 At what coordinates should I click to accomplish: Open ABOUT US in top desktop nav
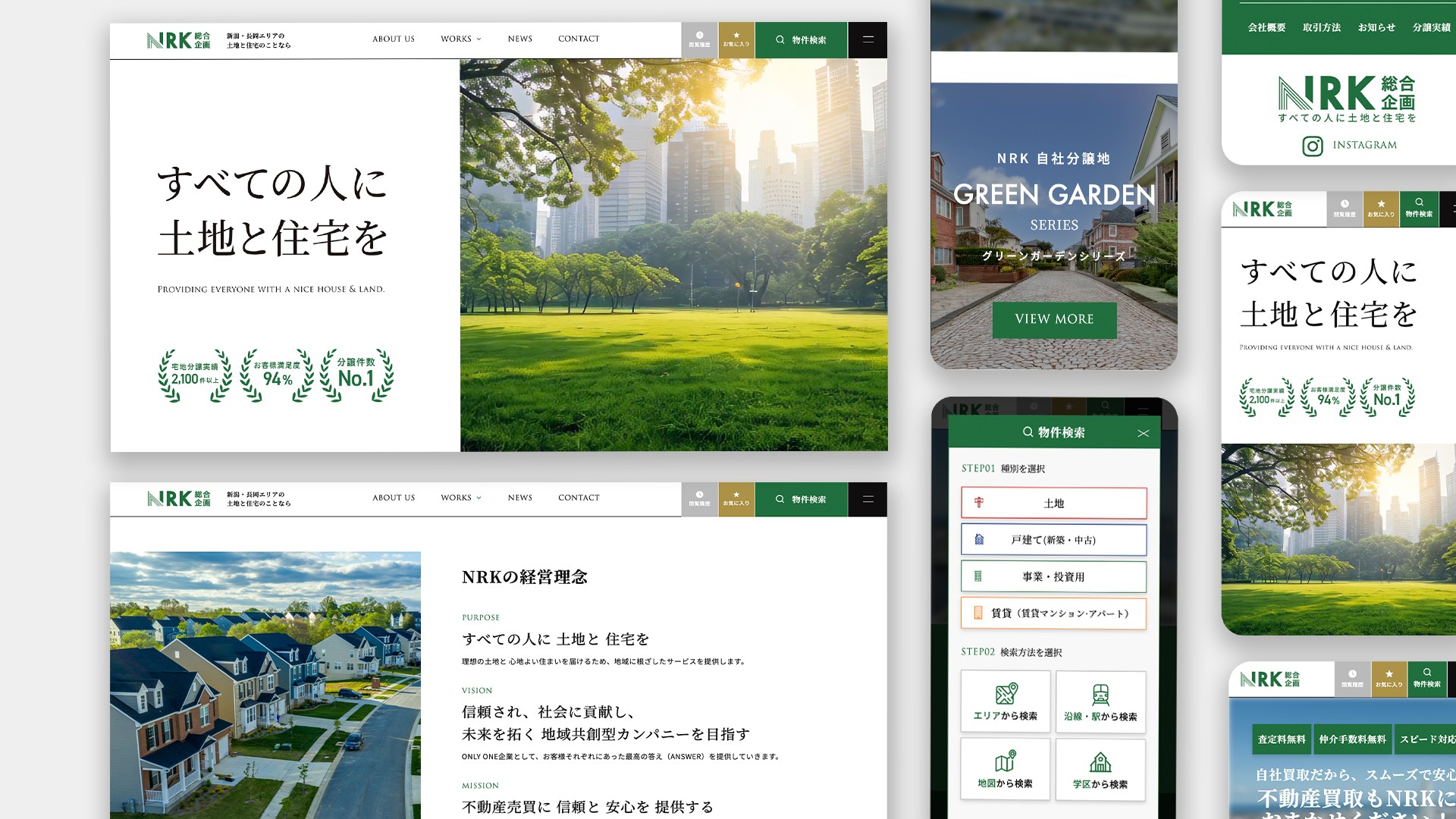coord(394,39)
